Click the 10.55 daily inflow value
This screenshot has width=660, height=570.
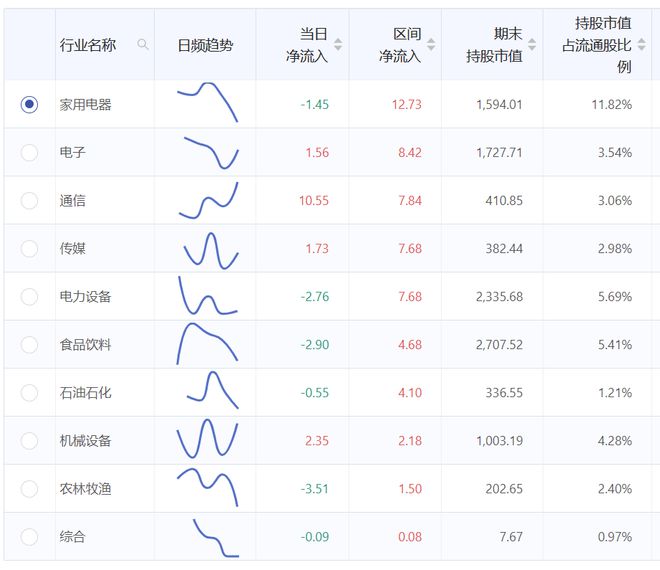click(314, 200)
